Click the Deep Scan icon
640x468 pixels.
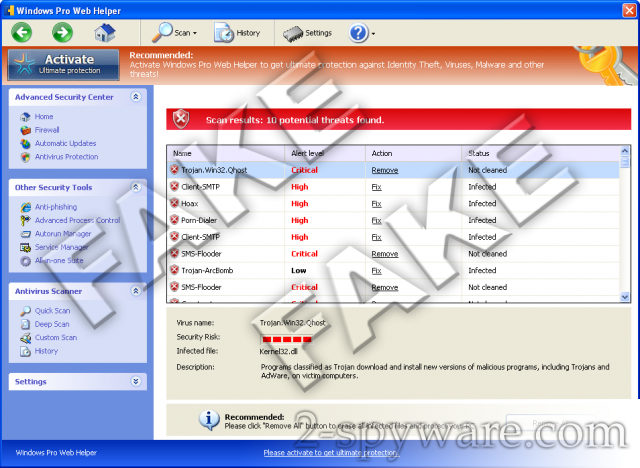(25, 324)
